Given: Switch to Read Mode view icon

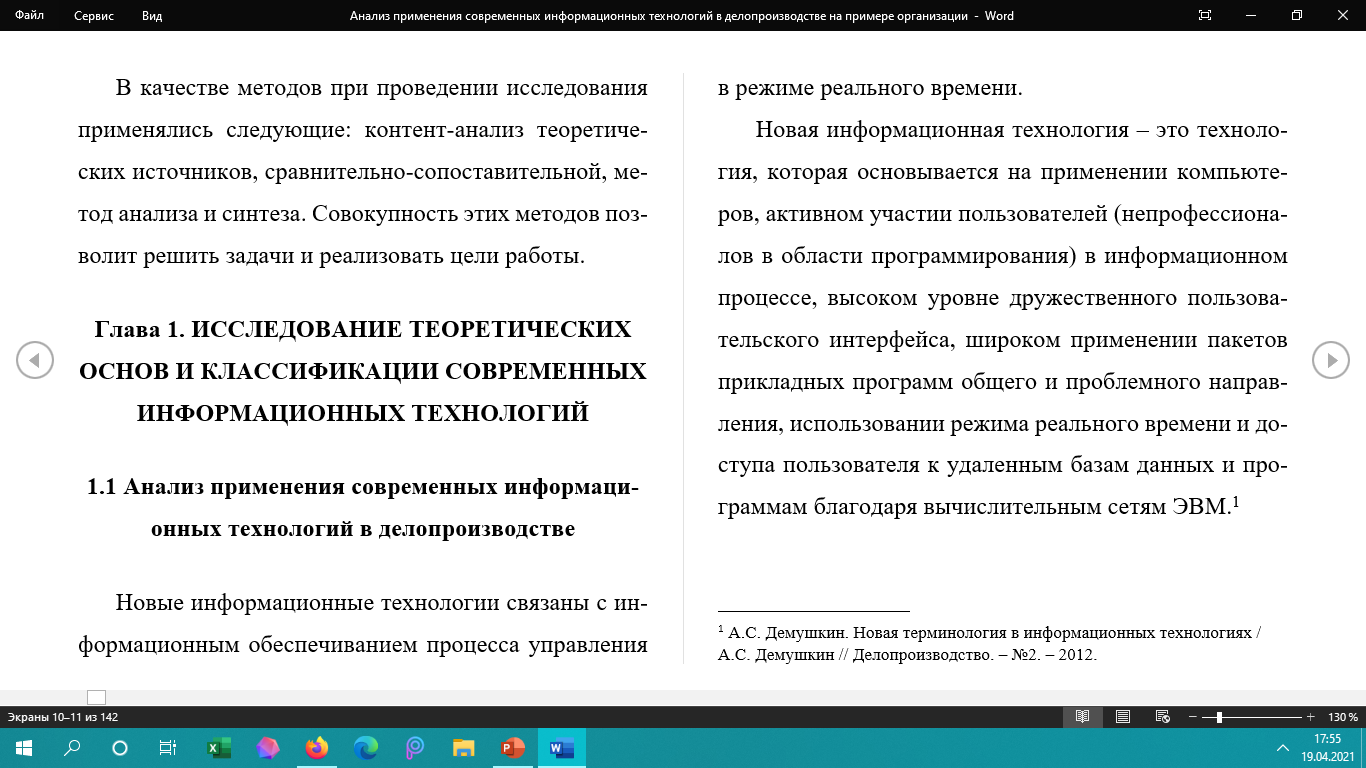Looking at the screenshot, I should click(x=1082, y=717).
